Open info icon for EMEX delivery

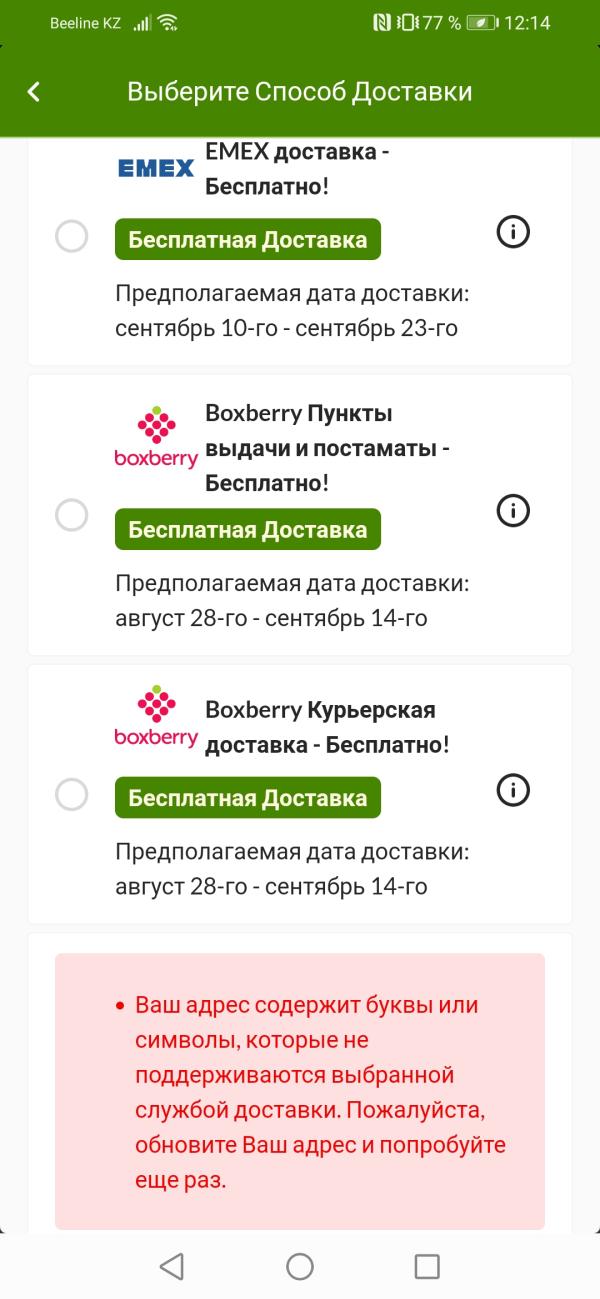tap(513, 233)
